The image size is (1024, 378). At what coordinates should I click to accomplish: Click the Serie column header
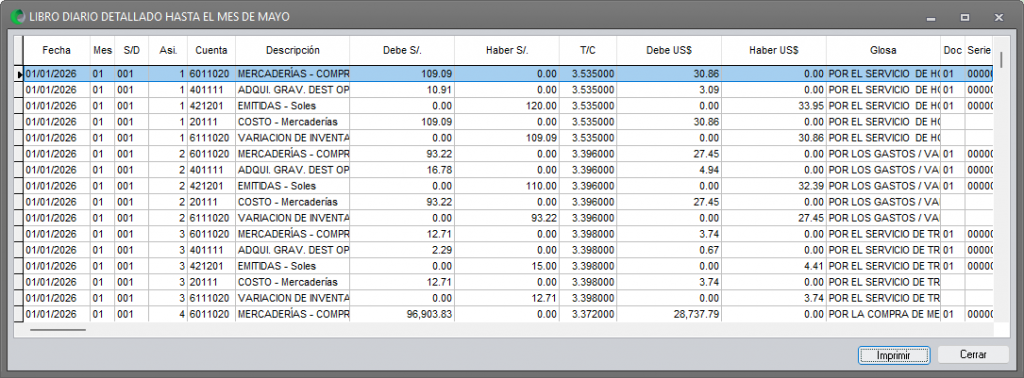tap(979, 50)
